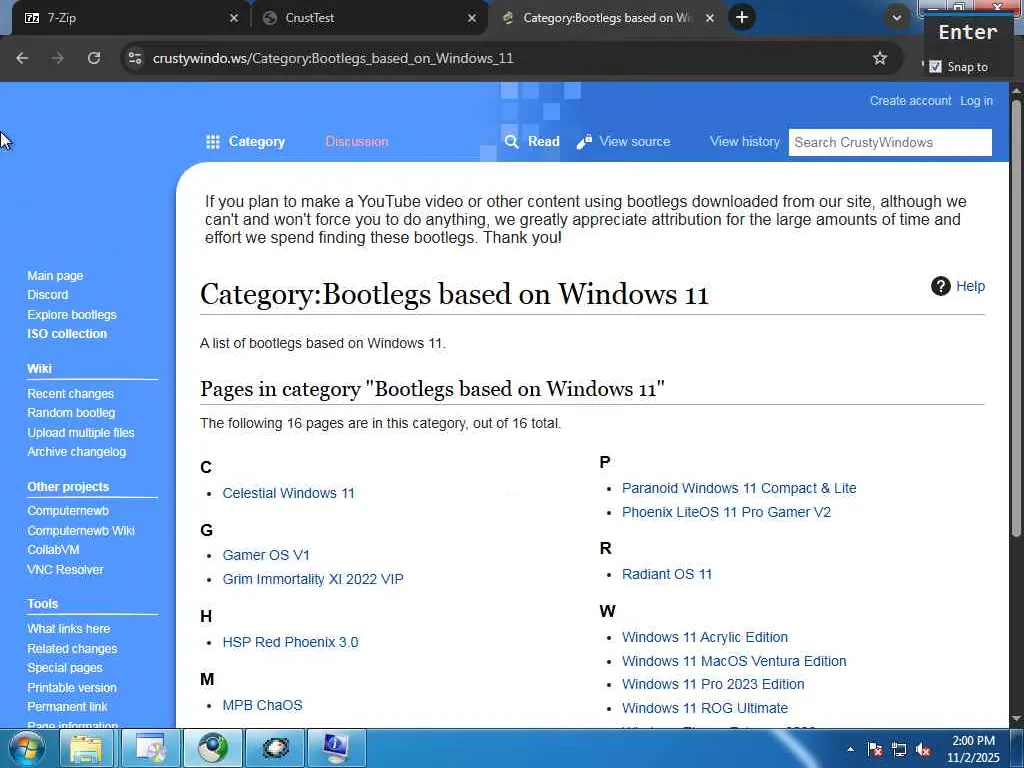Open the Computernewb Wiki link
Viewport: 1024px width, 768px height.
coord(81,530)
